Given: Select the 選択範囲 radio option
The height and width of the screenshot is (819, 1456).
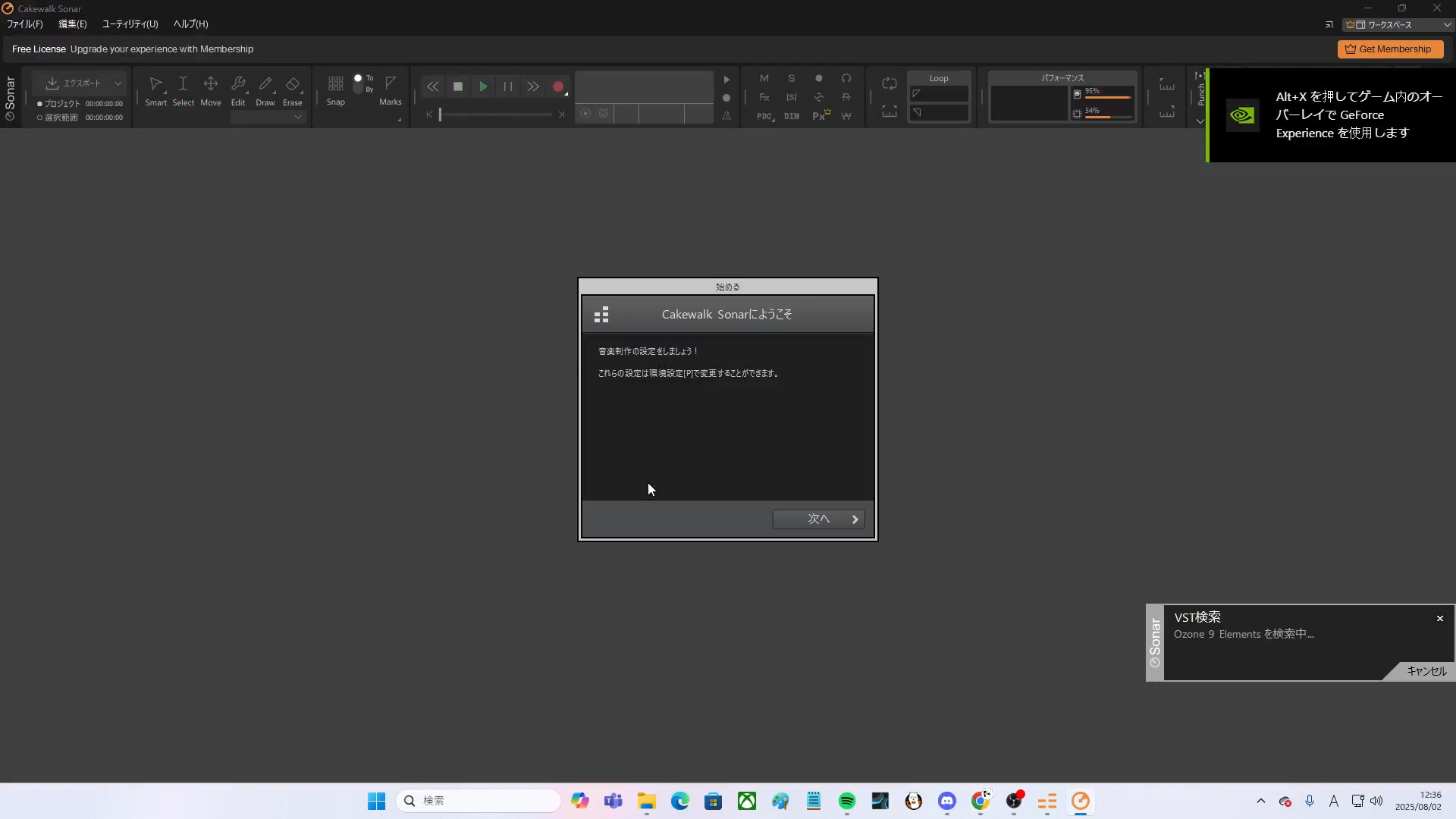Looking at the screenshot, I should (58, 118).
